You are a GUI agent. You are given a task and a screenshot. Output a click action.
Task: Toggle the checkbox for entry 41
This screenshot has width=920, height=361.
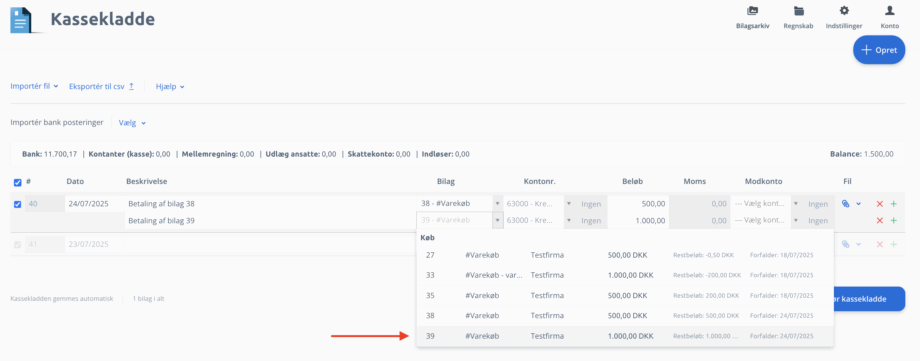click(x=17, y=244)
